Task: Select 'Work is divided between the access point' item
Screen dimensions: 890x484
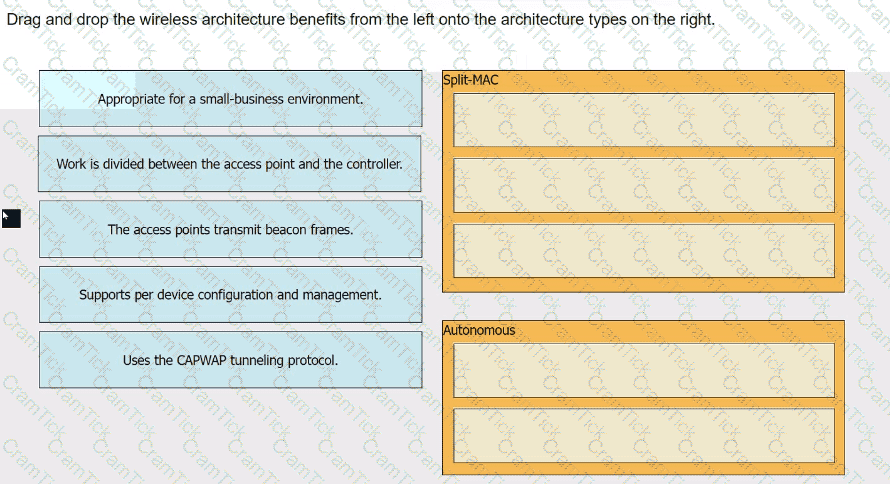Action: pyautogui.click(x=230, y=163)
